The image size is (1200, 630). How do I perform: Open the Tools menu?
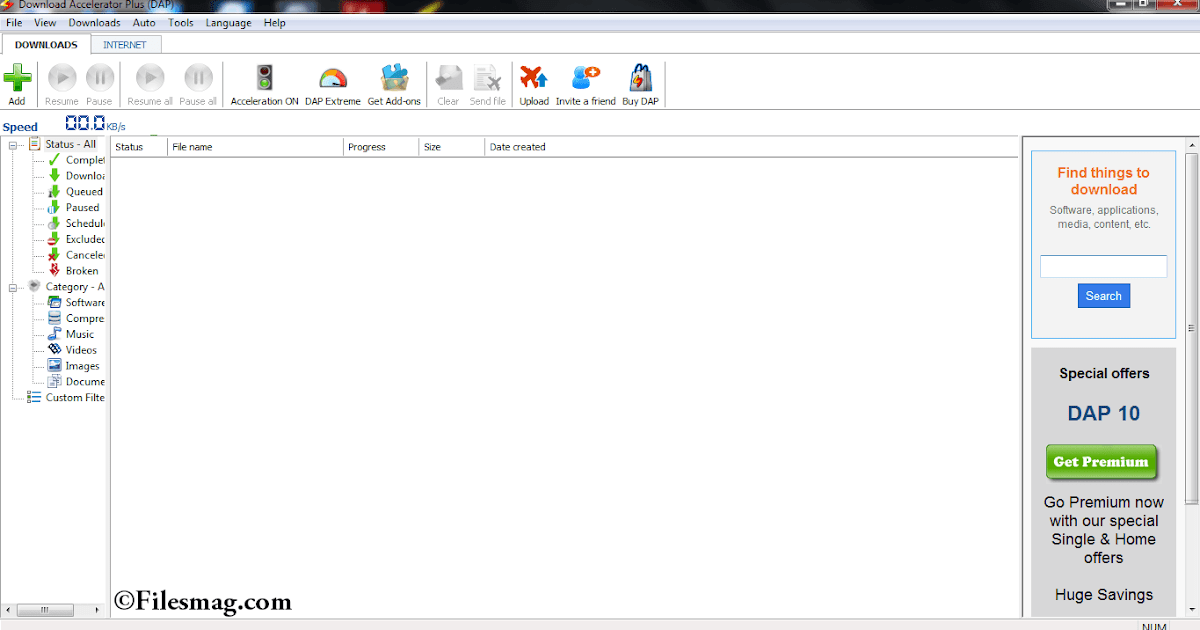(x=181, y=23)
